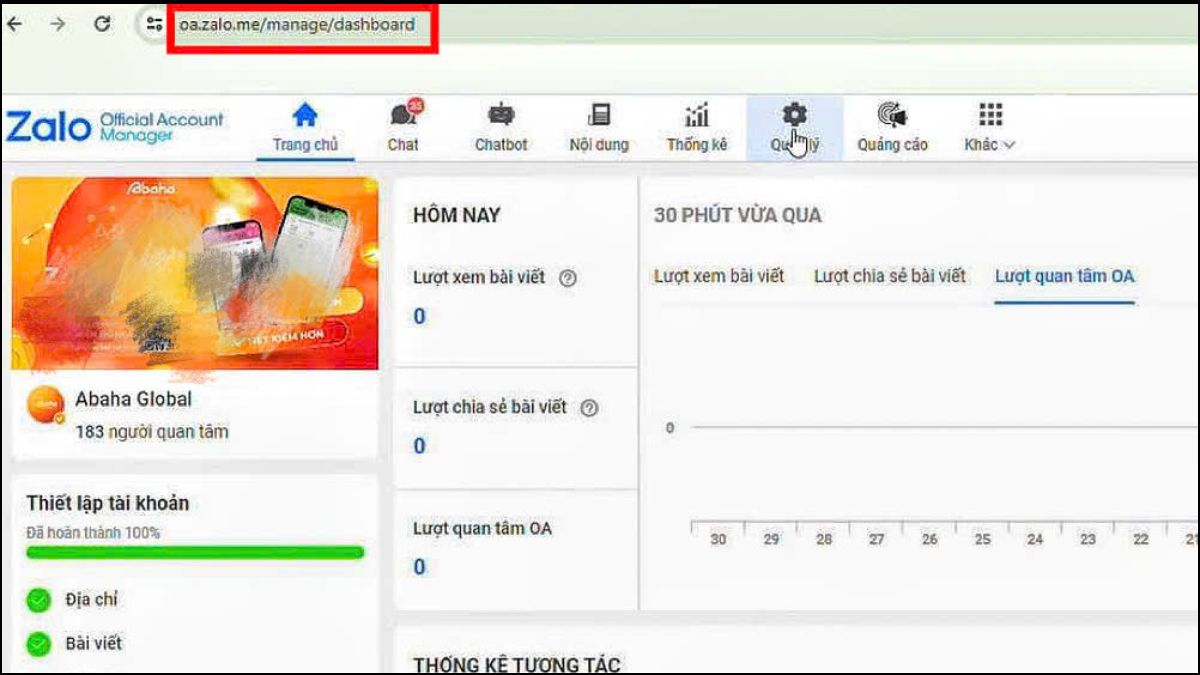The image size is (1200, 675).
Task: Click the Lượt quan tâm OA stat label
Action: pos(482,528)
